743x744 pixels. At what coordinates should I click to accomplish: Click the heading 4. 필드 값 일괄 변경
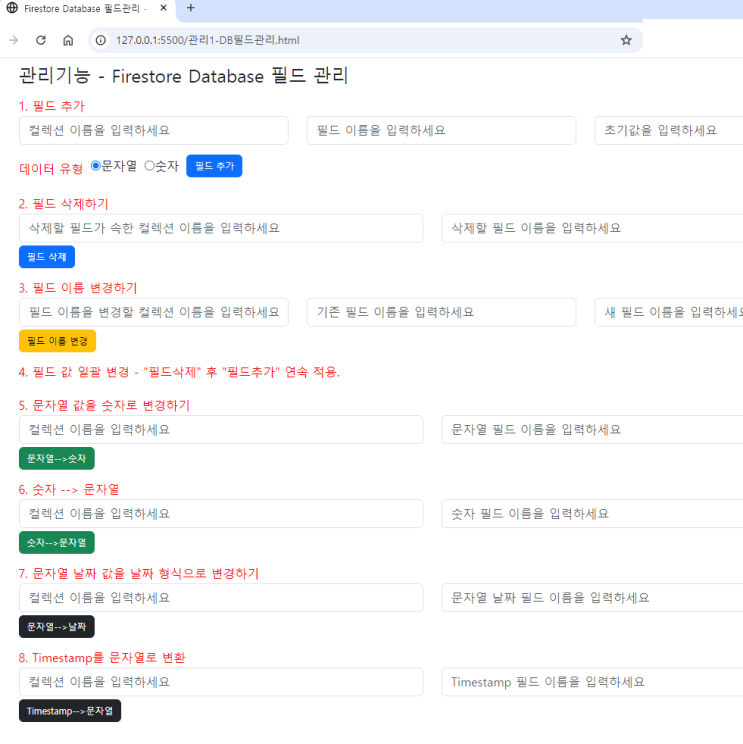coord(179,372)
